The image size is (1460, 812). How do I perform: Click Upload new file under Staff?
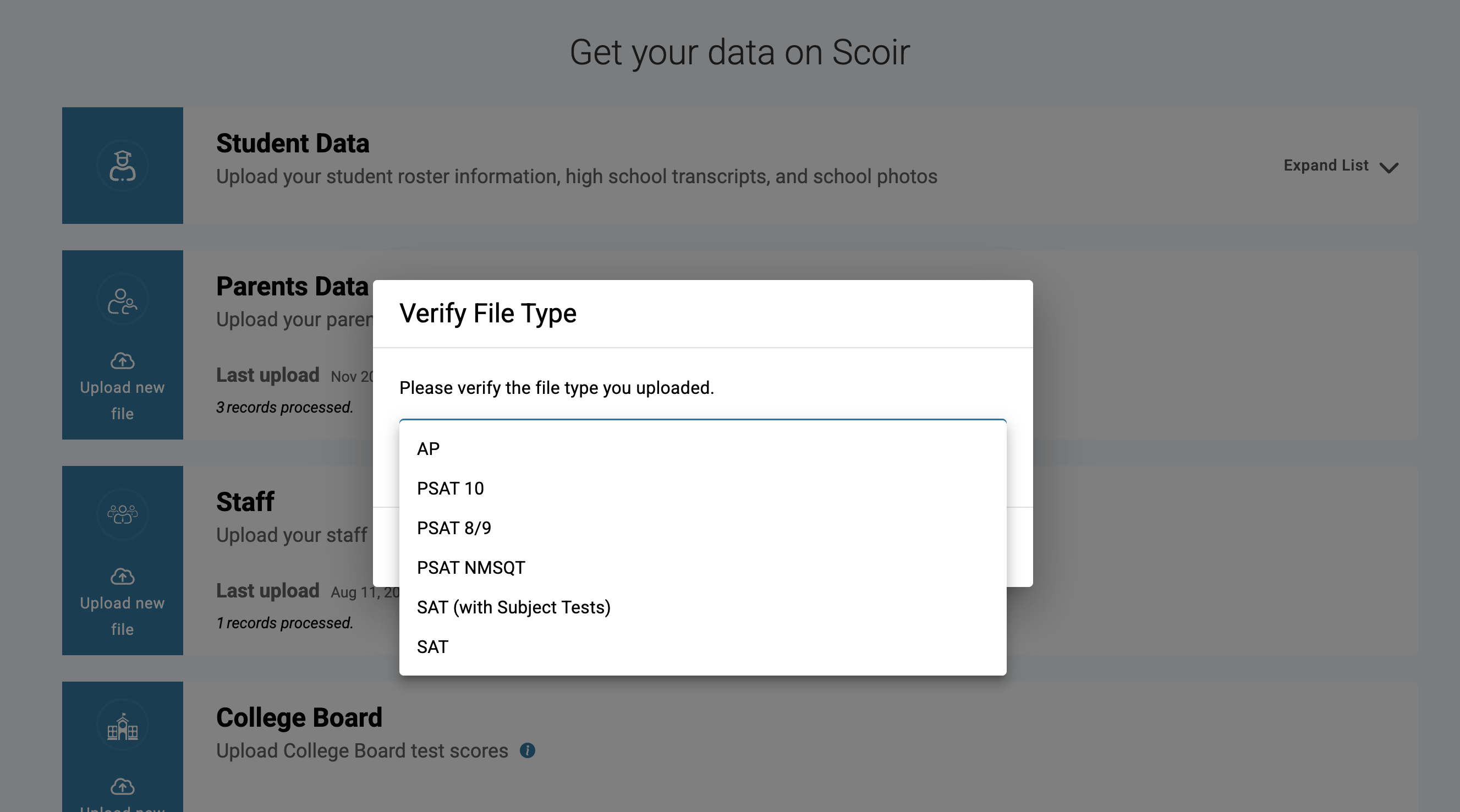pos(123,616)
